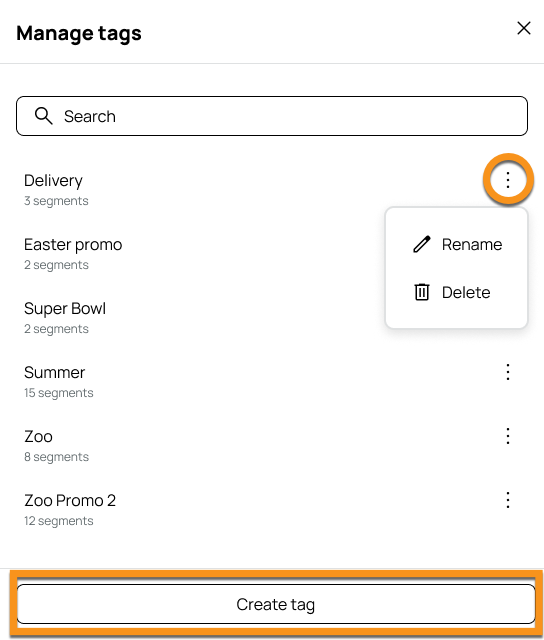The image size is (544, 640).
Task: Open the Zoo tag three-dot menu
Action: click(x=508, y=436)
